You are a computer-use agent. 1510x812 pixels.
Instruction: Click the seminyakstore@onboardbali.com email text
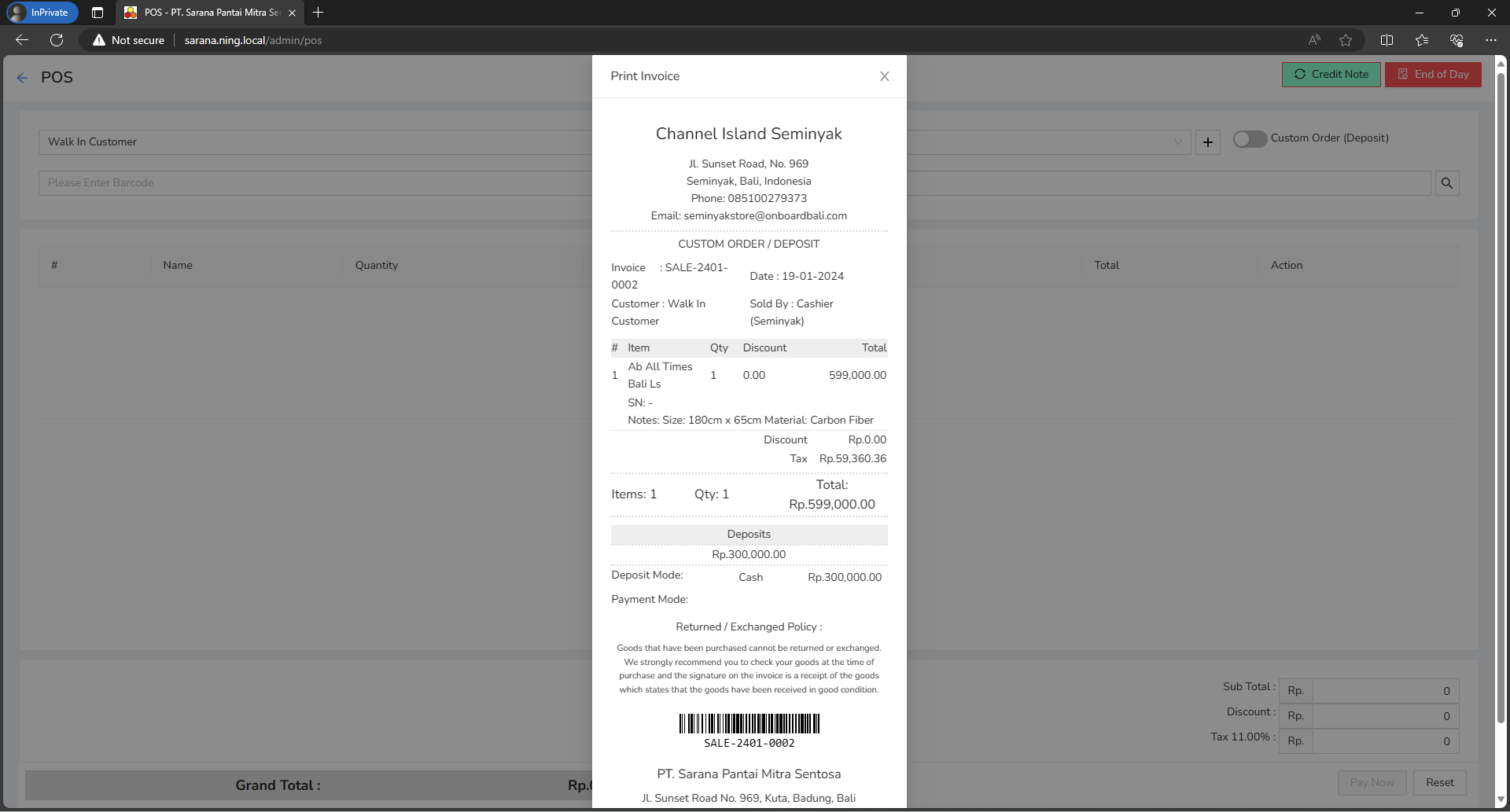tap(765, 216)
